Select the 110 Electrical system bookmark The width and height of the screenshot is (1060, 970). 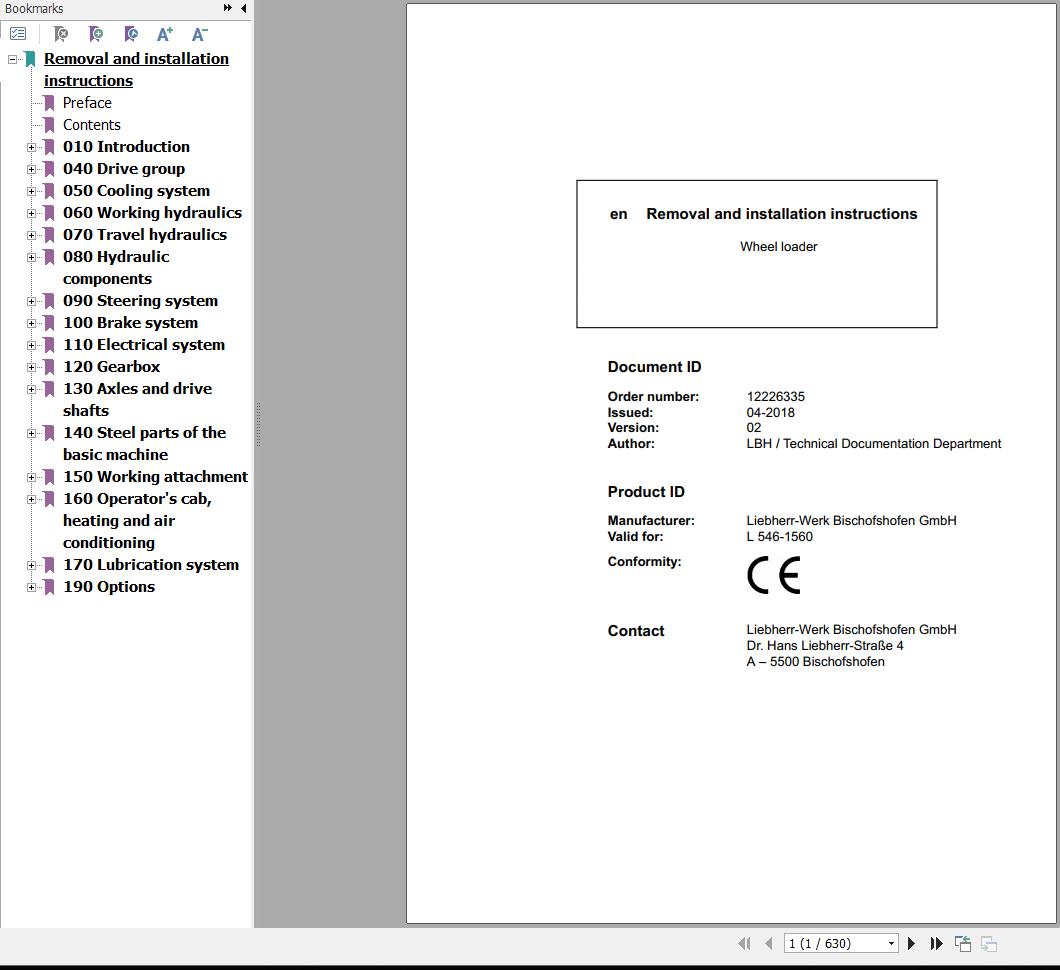[144, 345]
